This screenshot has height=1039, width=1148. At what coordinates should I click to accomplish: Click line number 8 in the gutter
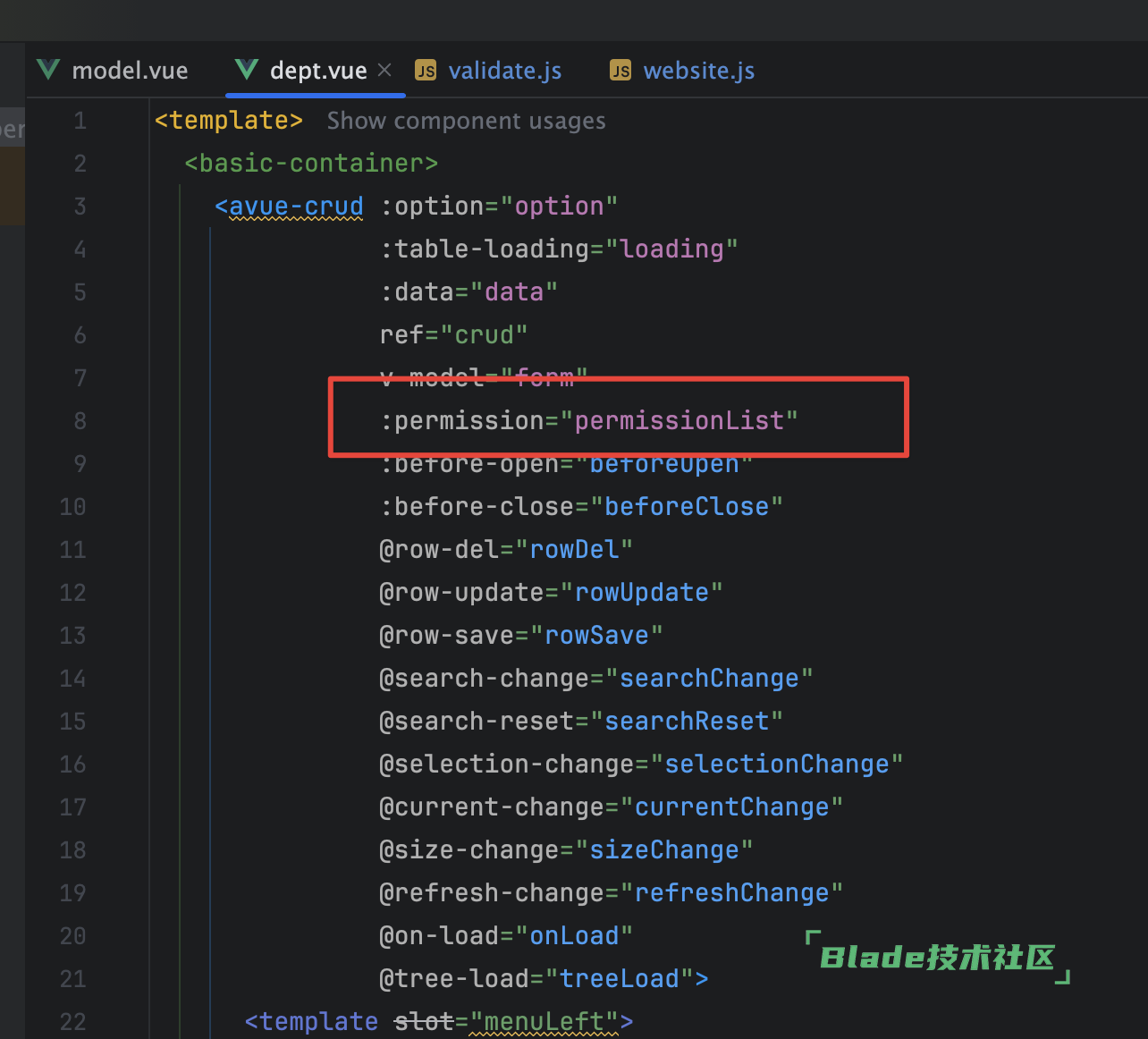[x=80, y=421]
